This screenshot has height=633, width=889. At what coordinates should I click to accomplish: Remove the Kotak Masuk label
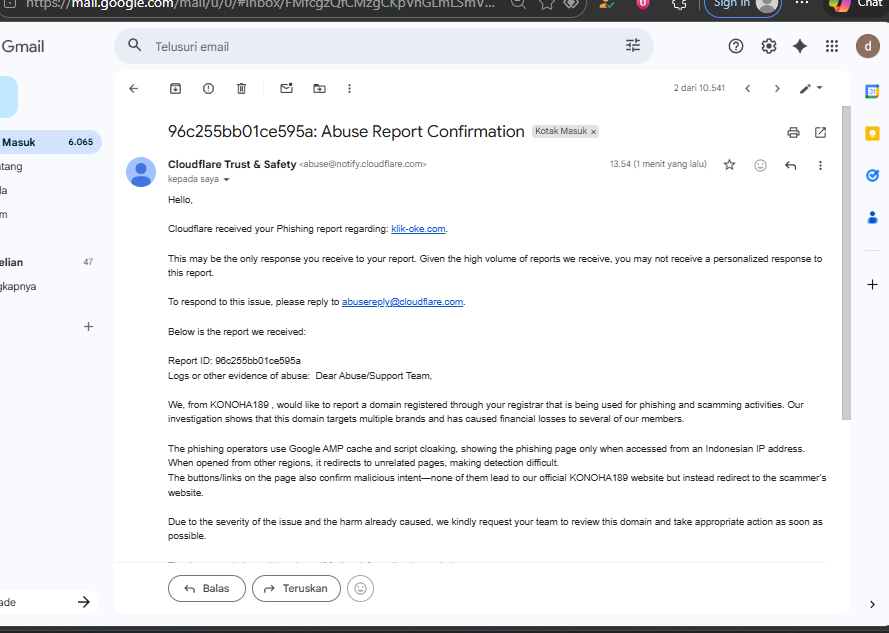[594, 132]
